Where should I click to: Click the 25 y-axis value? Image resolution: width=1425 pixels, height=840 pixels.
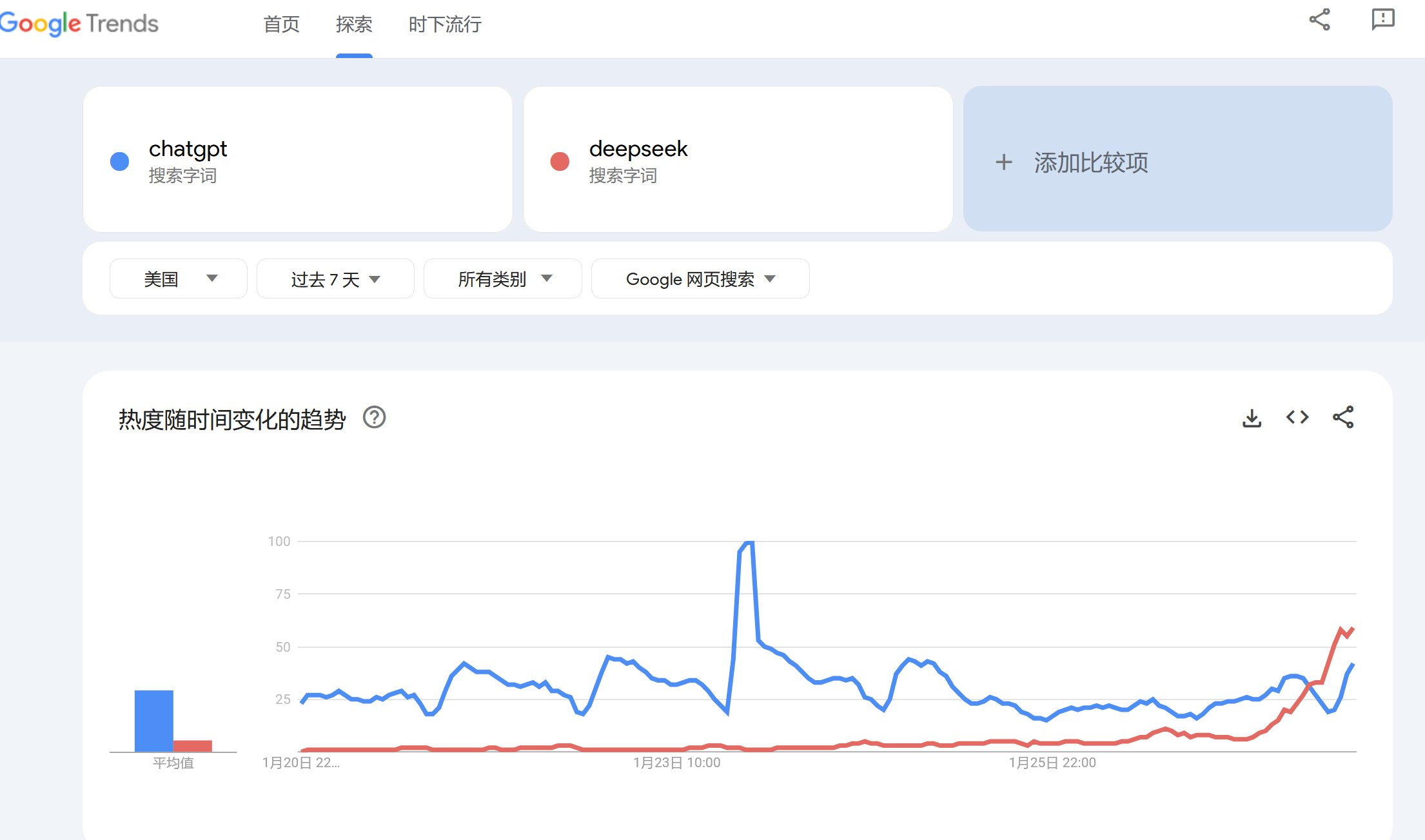tap(283, 699)
